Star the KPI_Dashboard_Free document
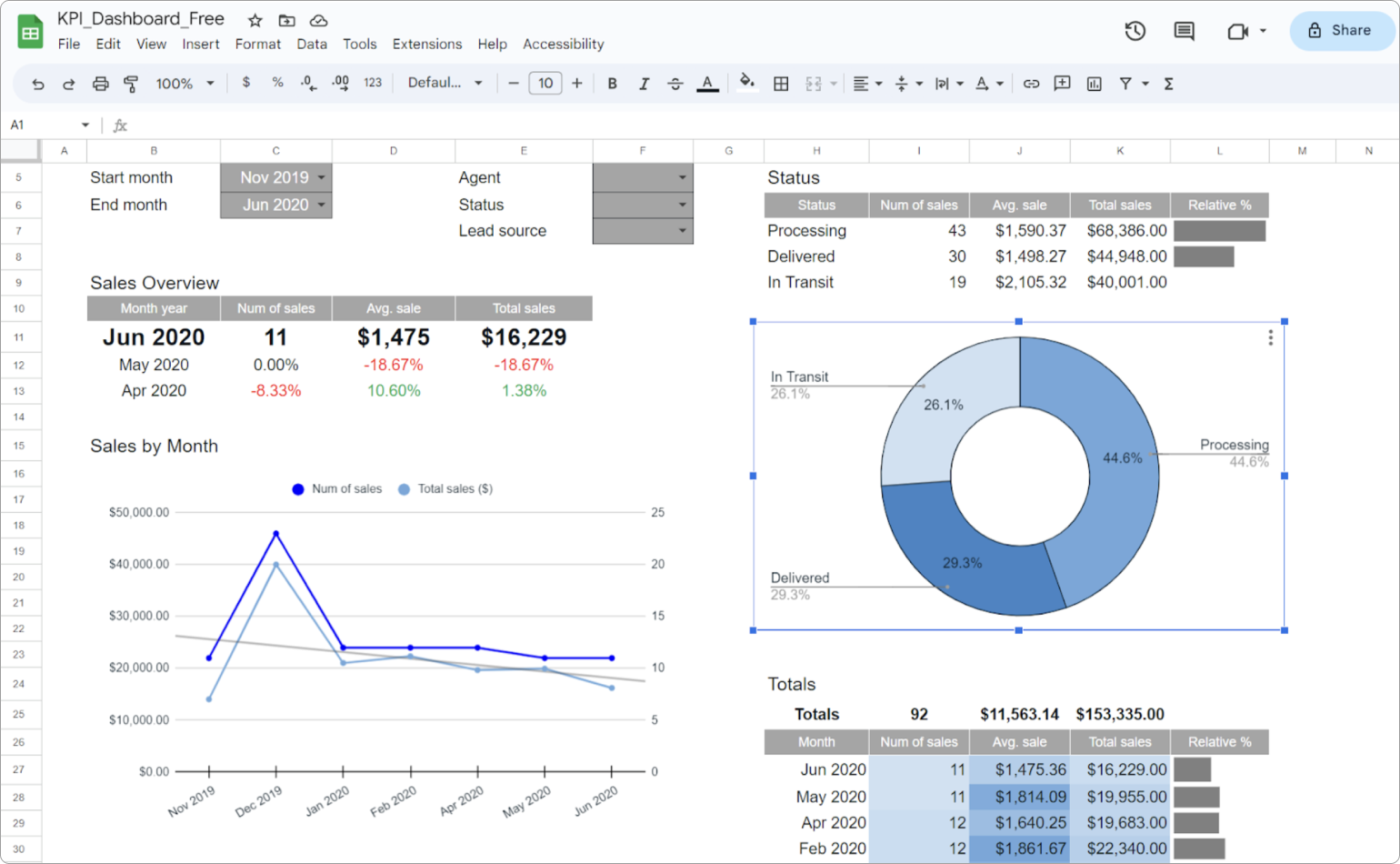The image size is (1400, 864). (255, 20)
